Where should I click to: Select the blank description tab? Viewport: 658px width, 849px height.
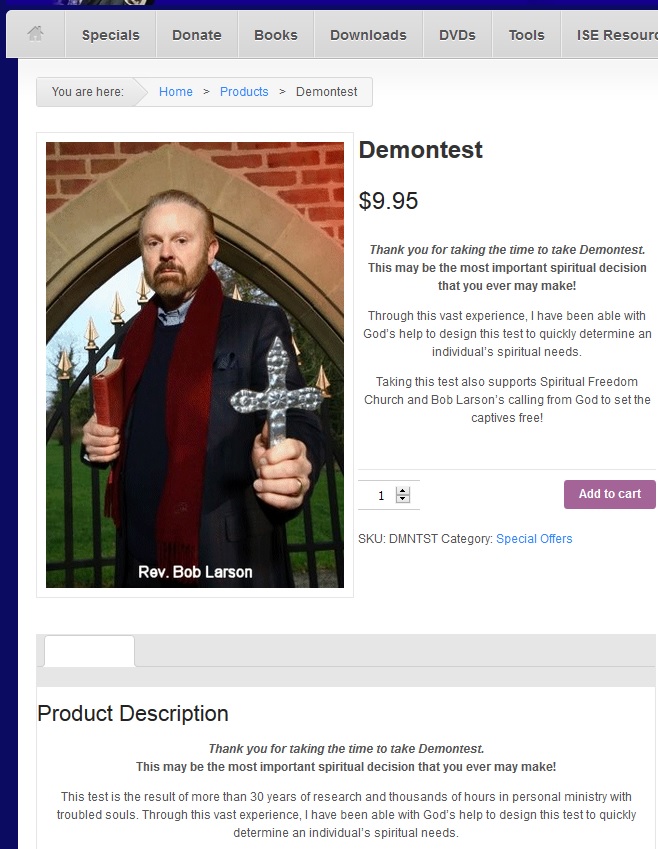(89, 651)
